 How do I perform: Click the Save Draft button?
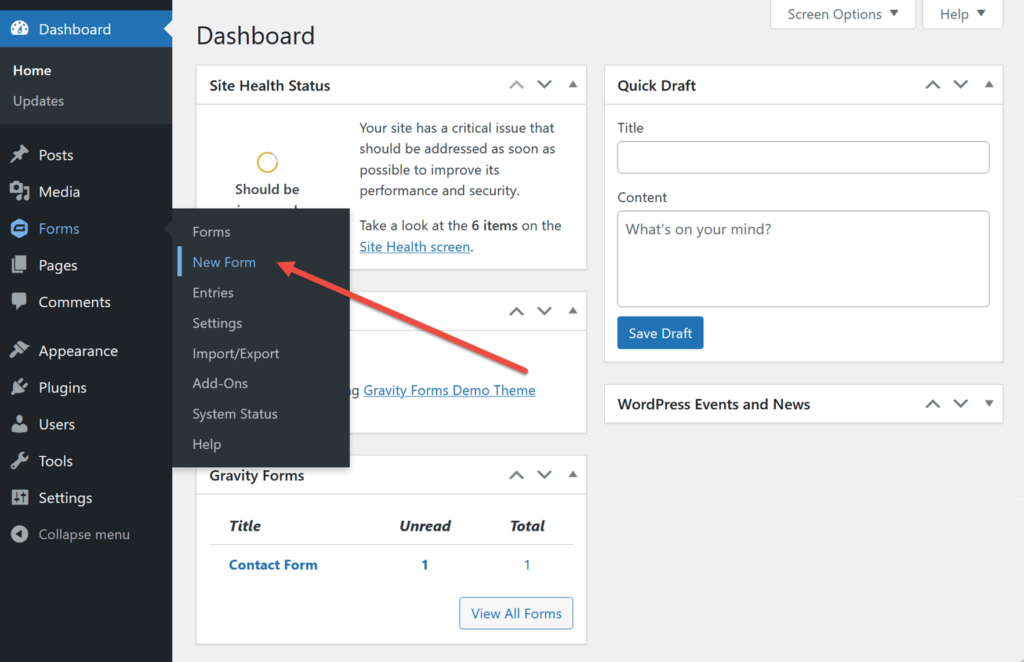[x=660, y=332]
